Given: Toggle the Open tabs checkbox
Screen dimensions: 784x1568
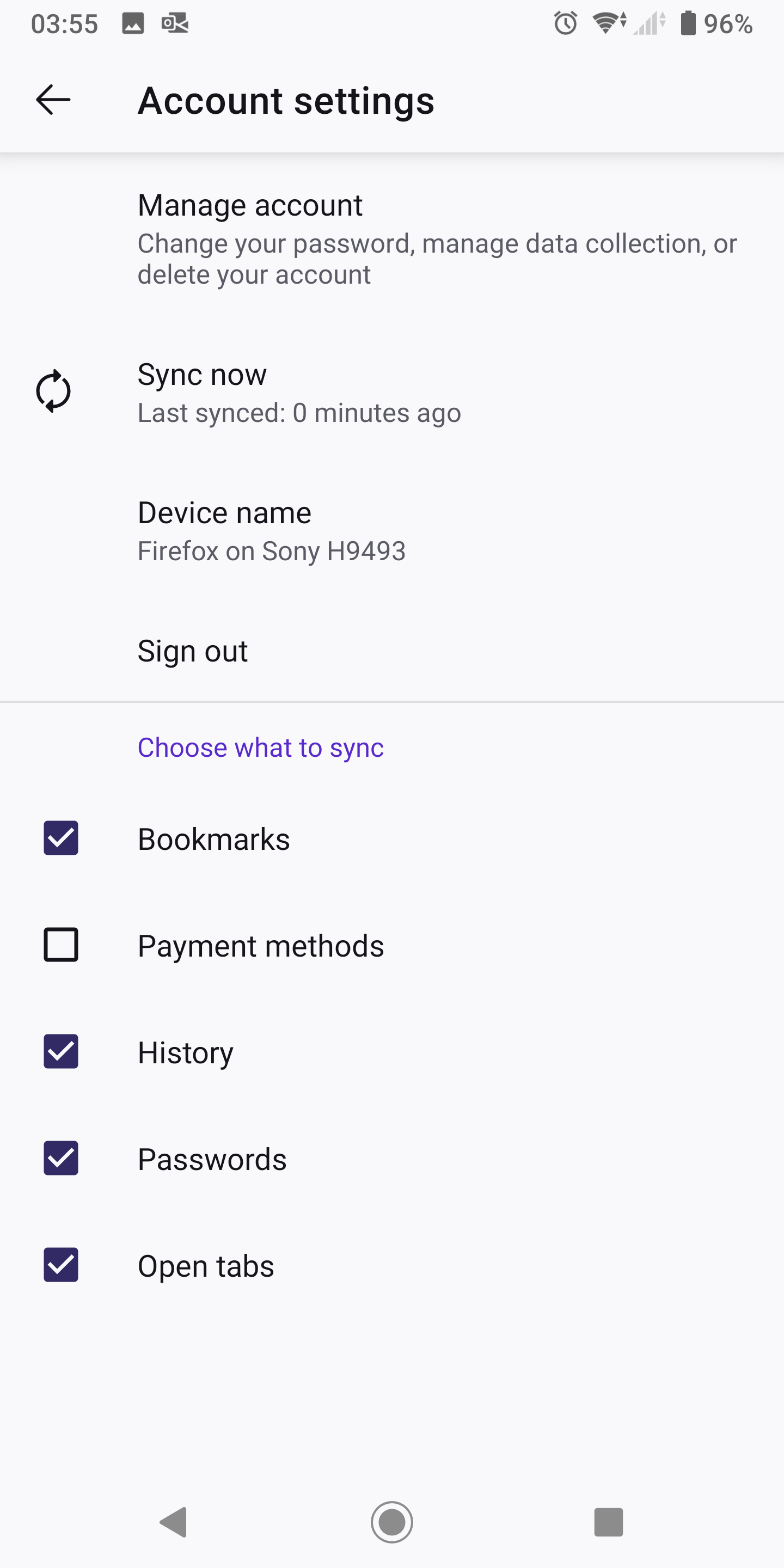Looking at the screenshot, I should [x=61, y=1265].
